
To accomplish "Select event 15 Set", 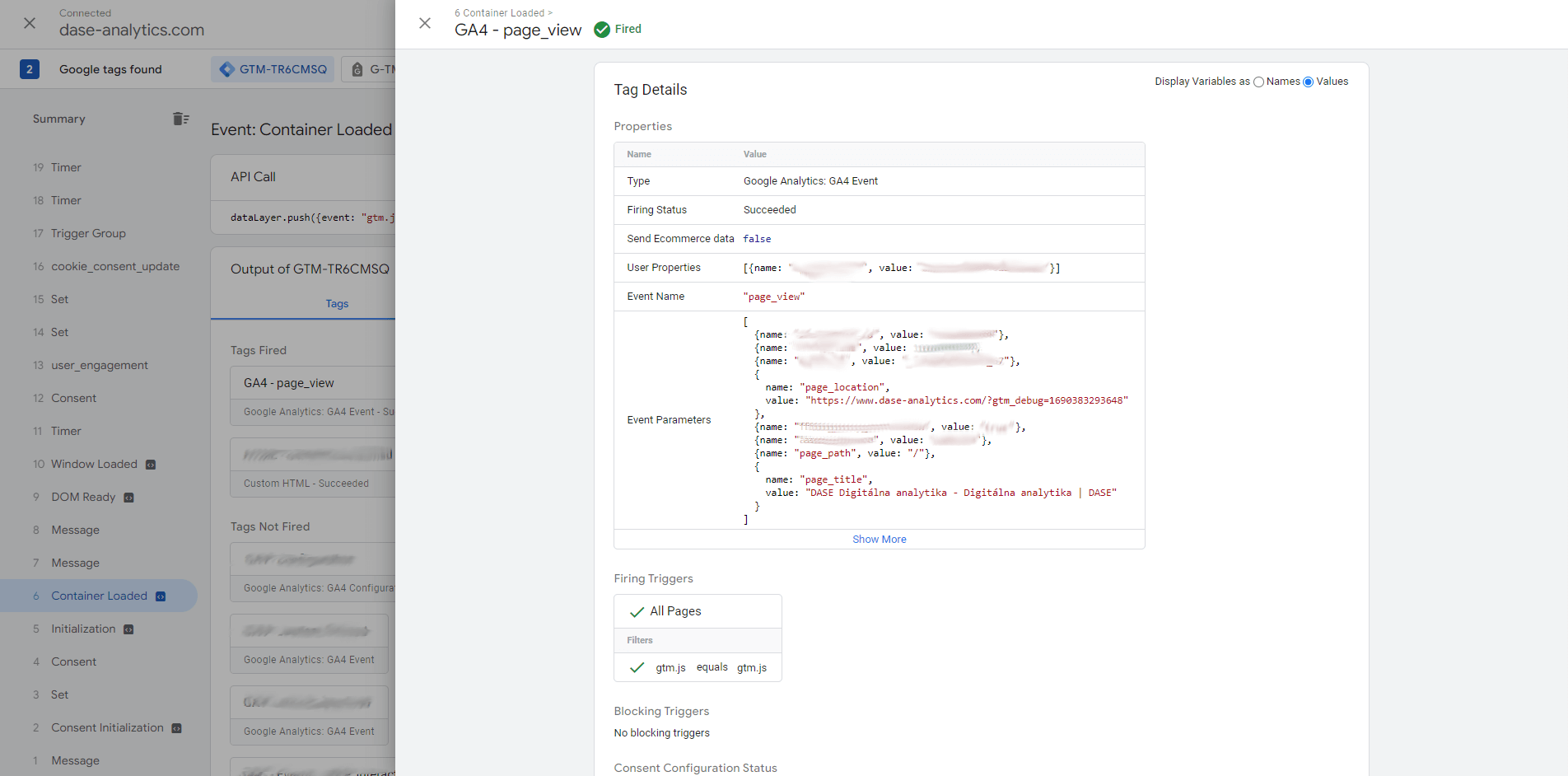I will coord(99,299).
